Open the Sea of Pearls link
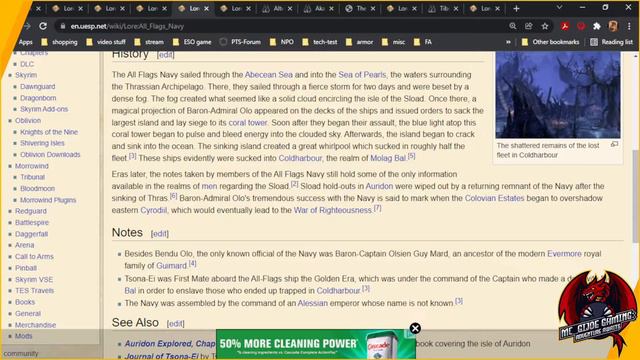The image size is (640, 360). (362, 75)
